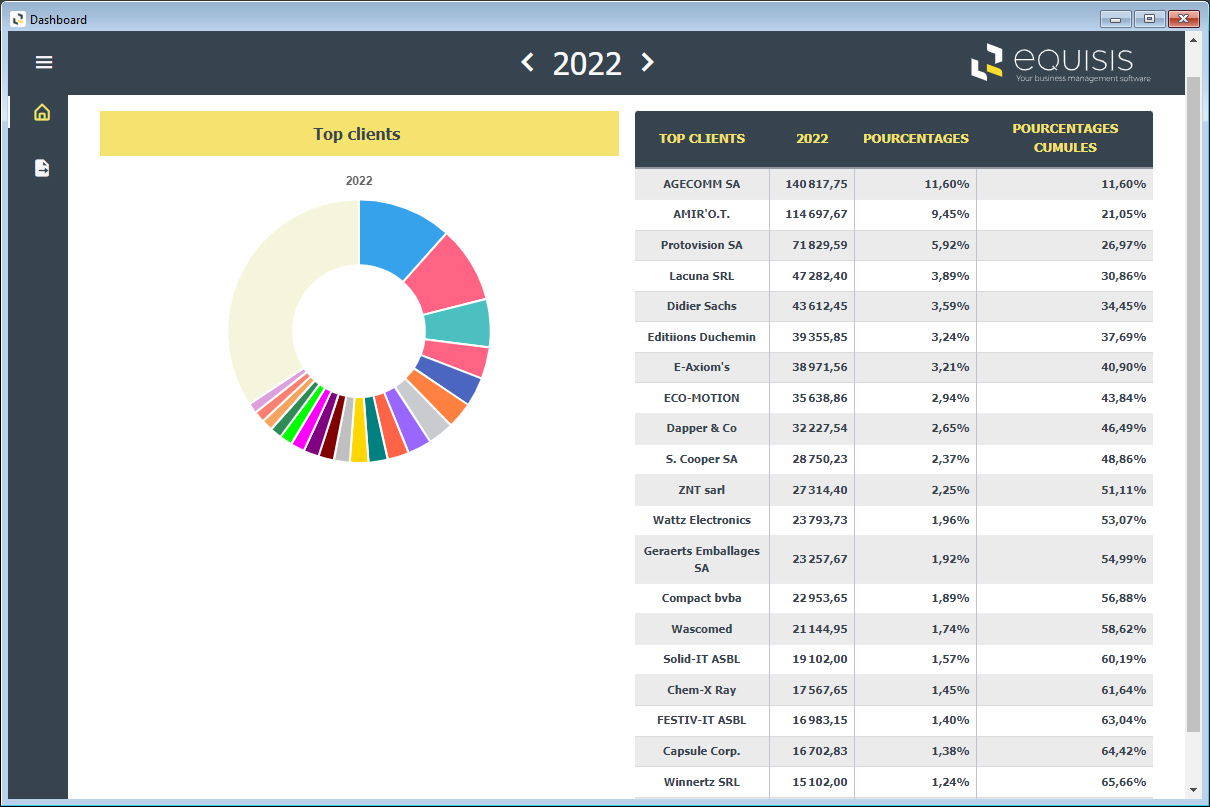Viewport: 1210px width, 807px height.
Task: Select E-Axiom's client cell
Action: pos(702,368)
